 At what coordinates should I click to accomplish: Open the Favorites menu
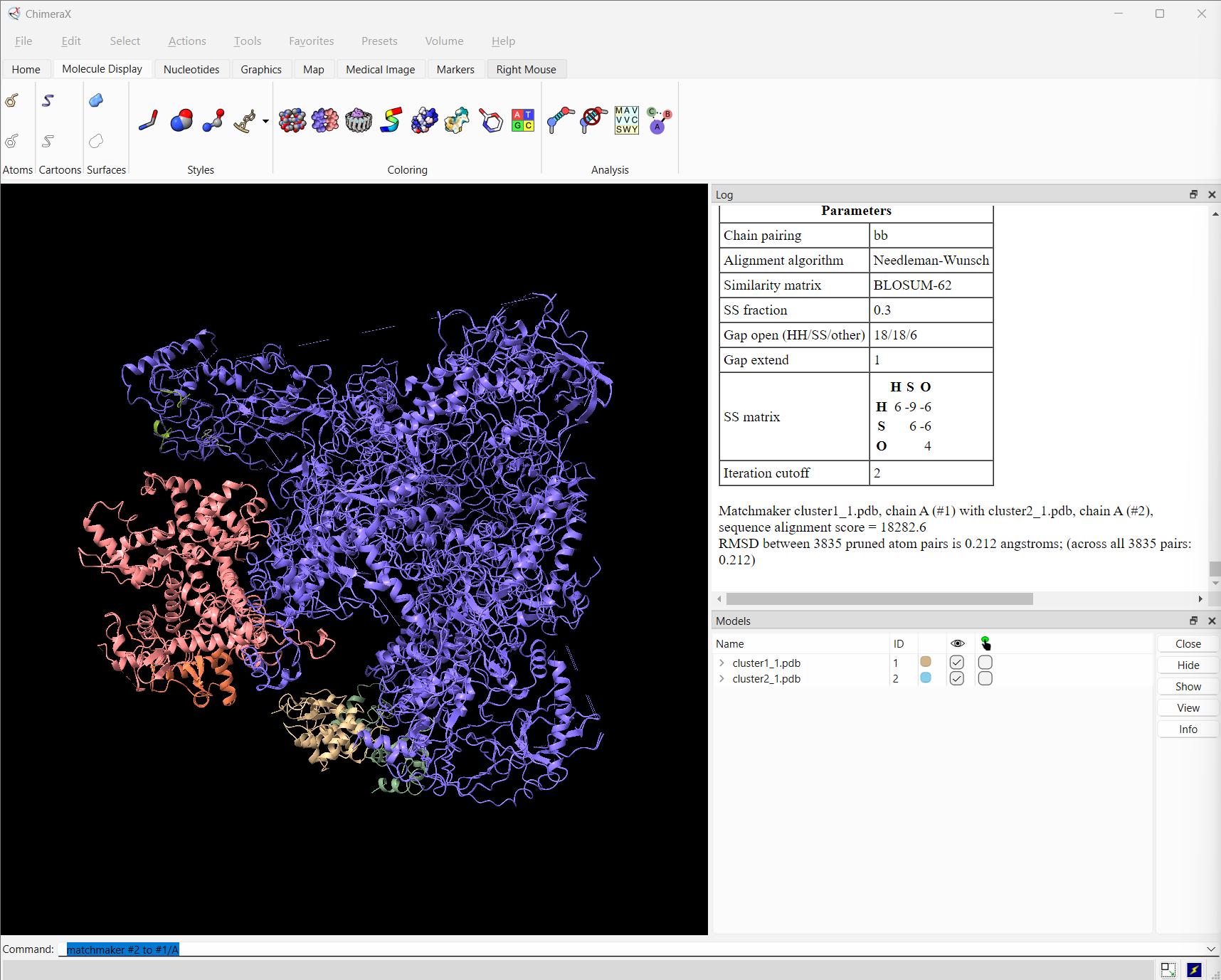(x=311, y=41)
